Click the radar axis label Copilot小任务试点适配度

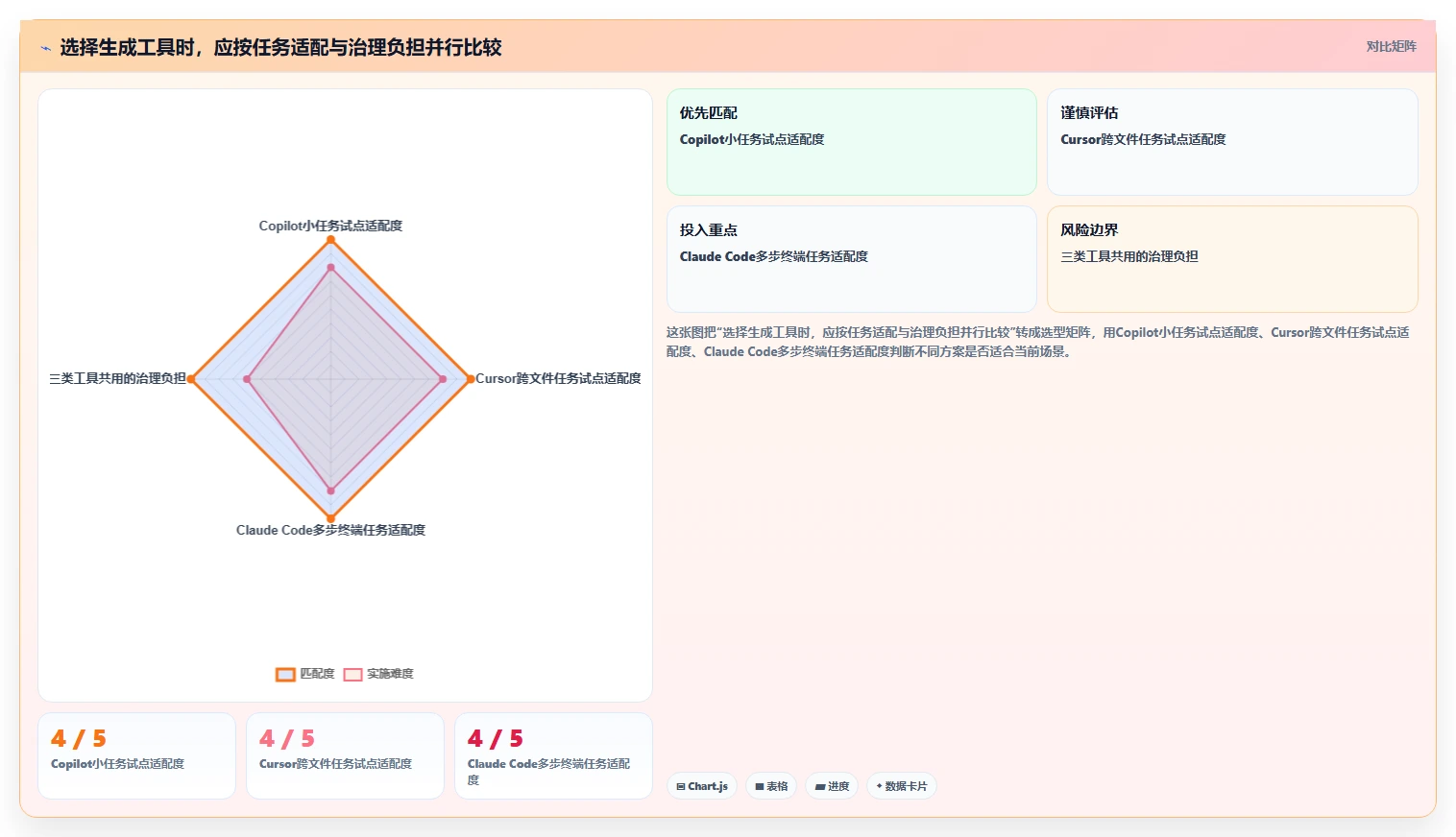pos(330,226)
